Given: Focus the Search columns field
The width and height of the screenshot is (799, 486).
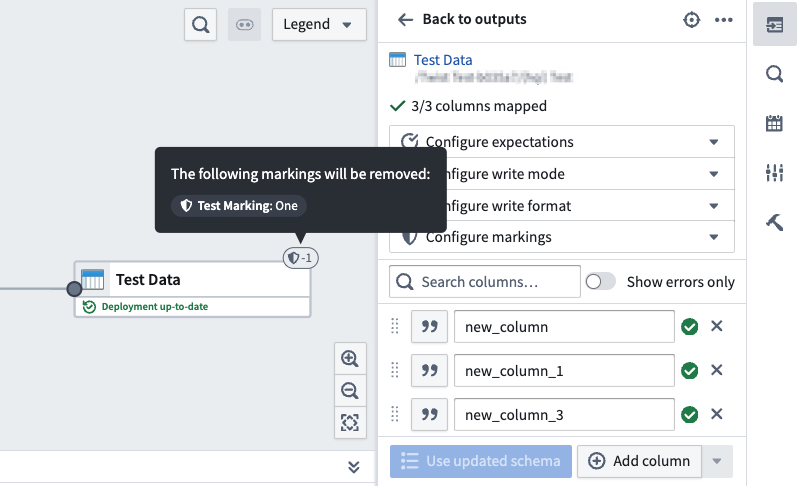Looking at the screenshot, I should point(485,282).
